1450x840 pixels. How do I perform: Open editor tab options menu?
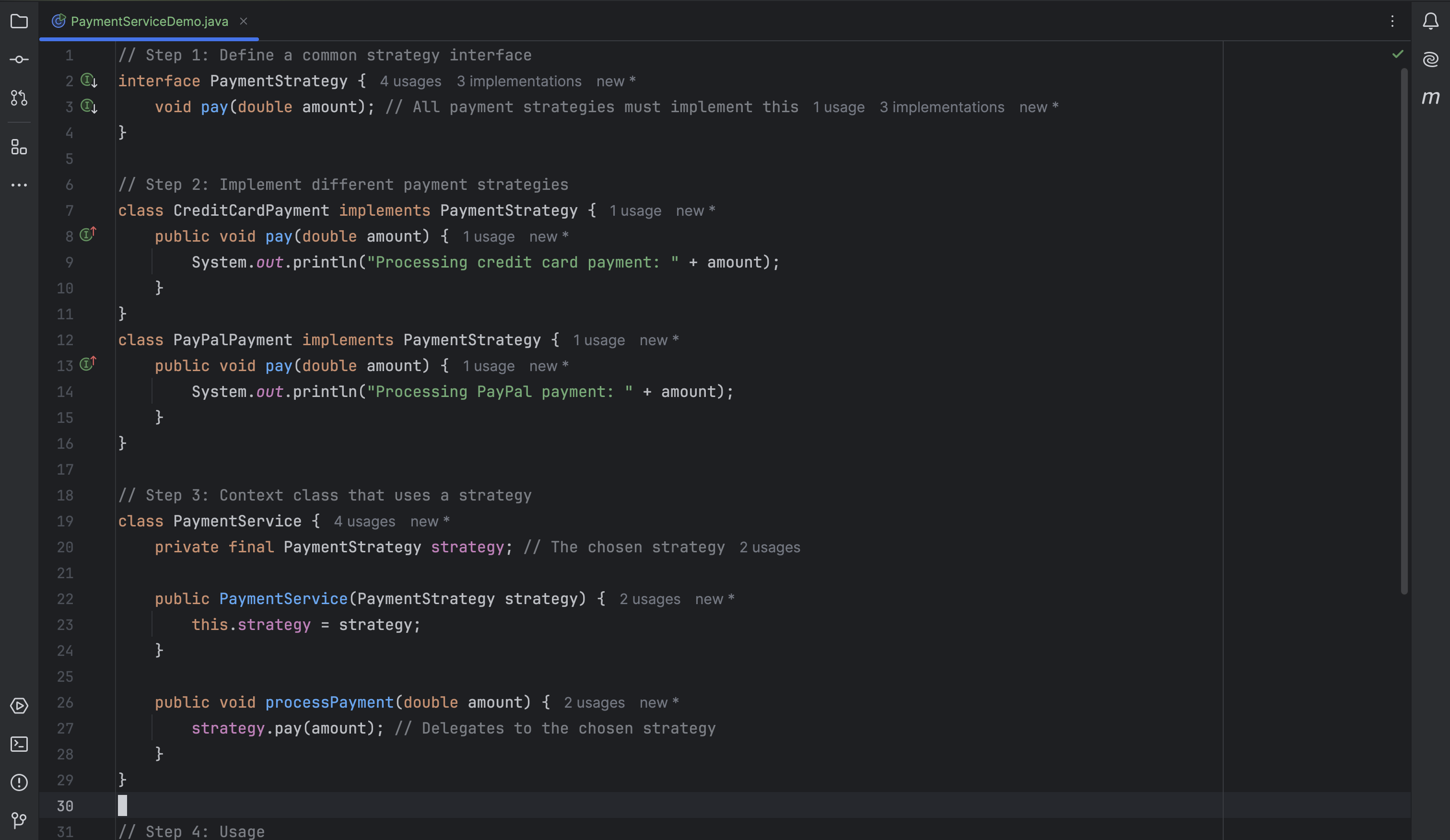coord(1392,21)
